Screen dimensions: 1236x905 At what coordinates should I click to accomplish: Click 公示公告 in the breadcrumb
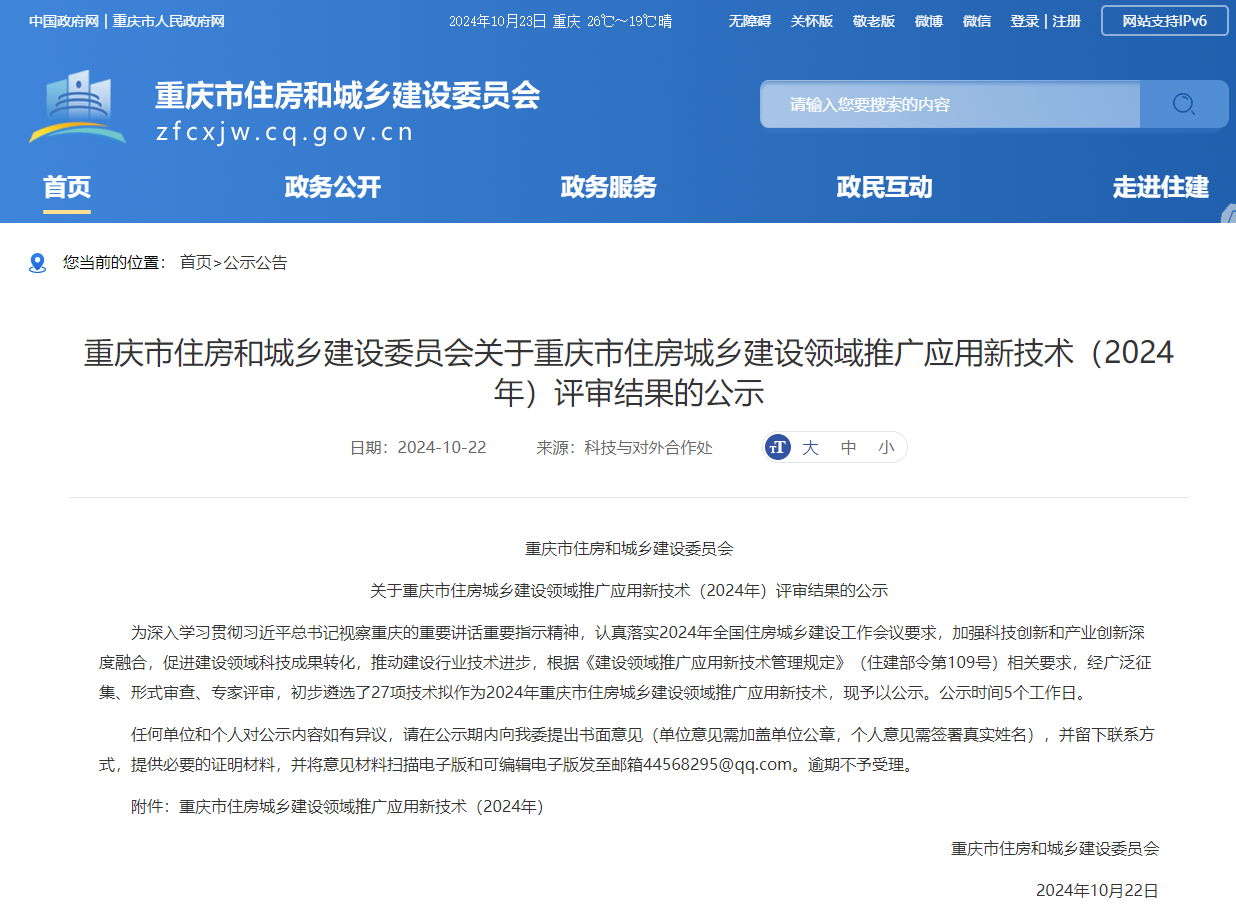pyautogui.click(x=255, y=263)
